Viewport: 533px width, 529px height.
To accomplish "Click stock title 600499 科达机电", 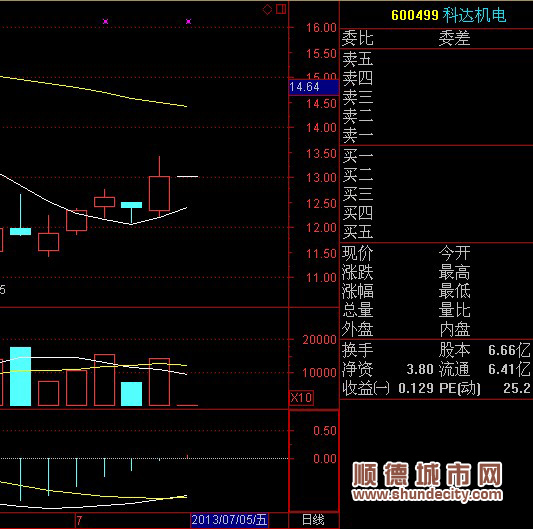I will click(x=448, y=15).
